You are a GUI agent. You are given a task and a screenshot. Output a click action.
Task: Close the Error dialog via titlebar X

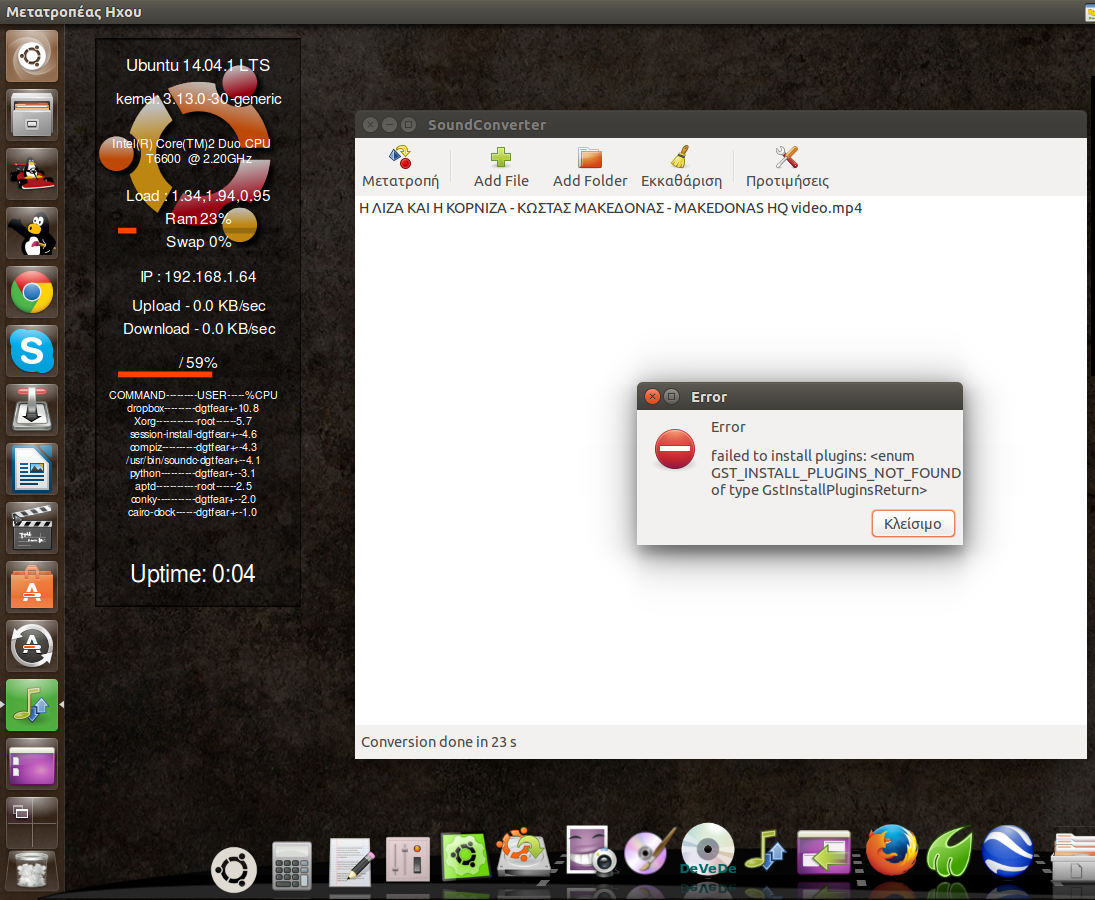tap(652, 396)
